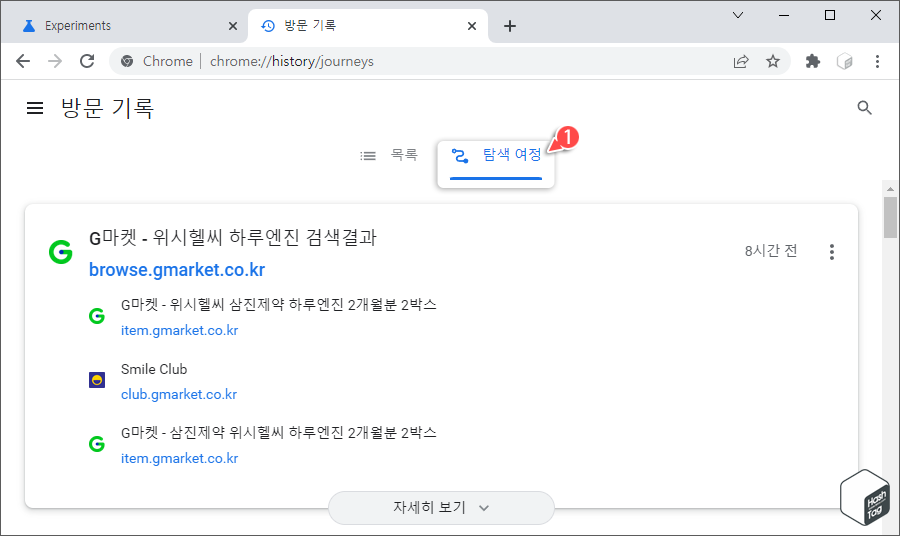Click the page scrollbar thumb
Image resolution: width=900 pixels, height=536 pixels.
890,217
